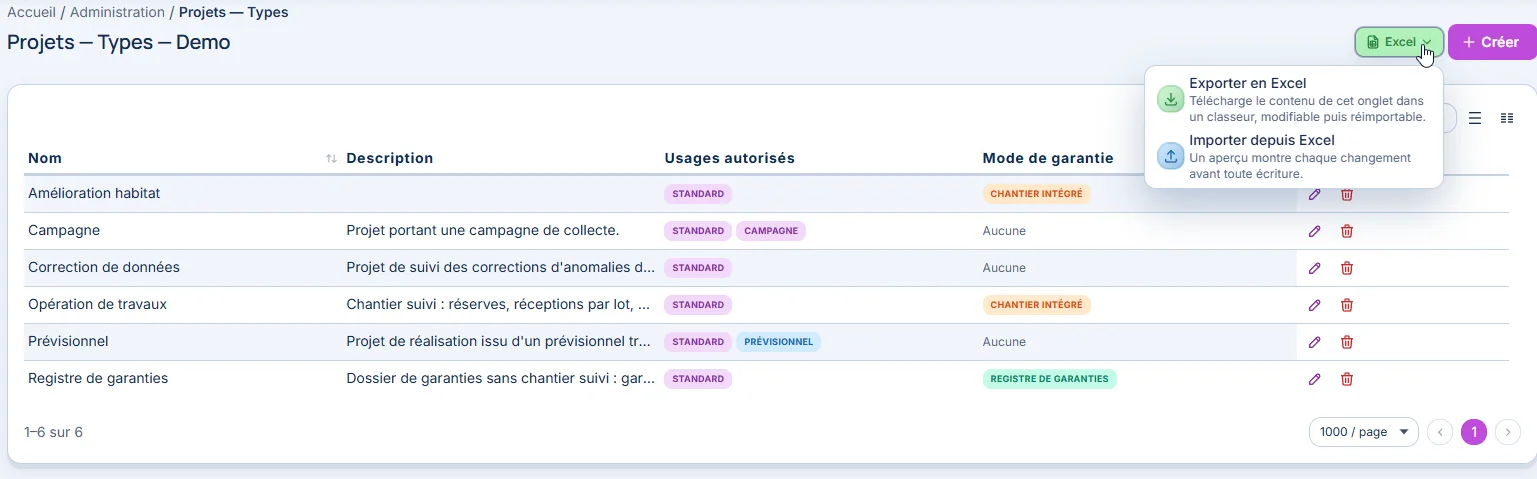1537x479 pixels.
Task: Click description 'Chantier suivi : réserves'
Action: point(499,304)
